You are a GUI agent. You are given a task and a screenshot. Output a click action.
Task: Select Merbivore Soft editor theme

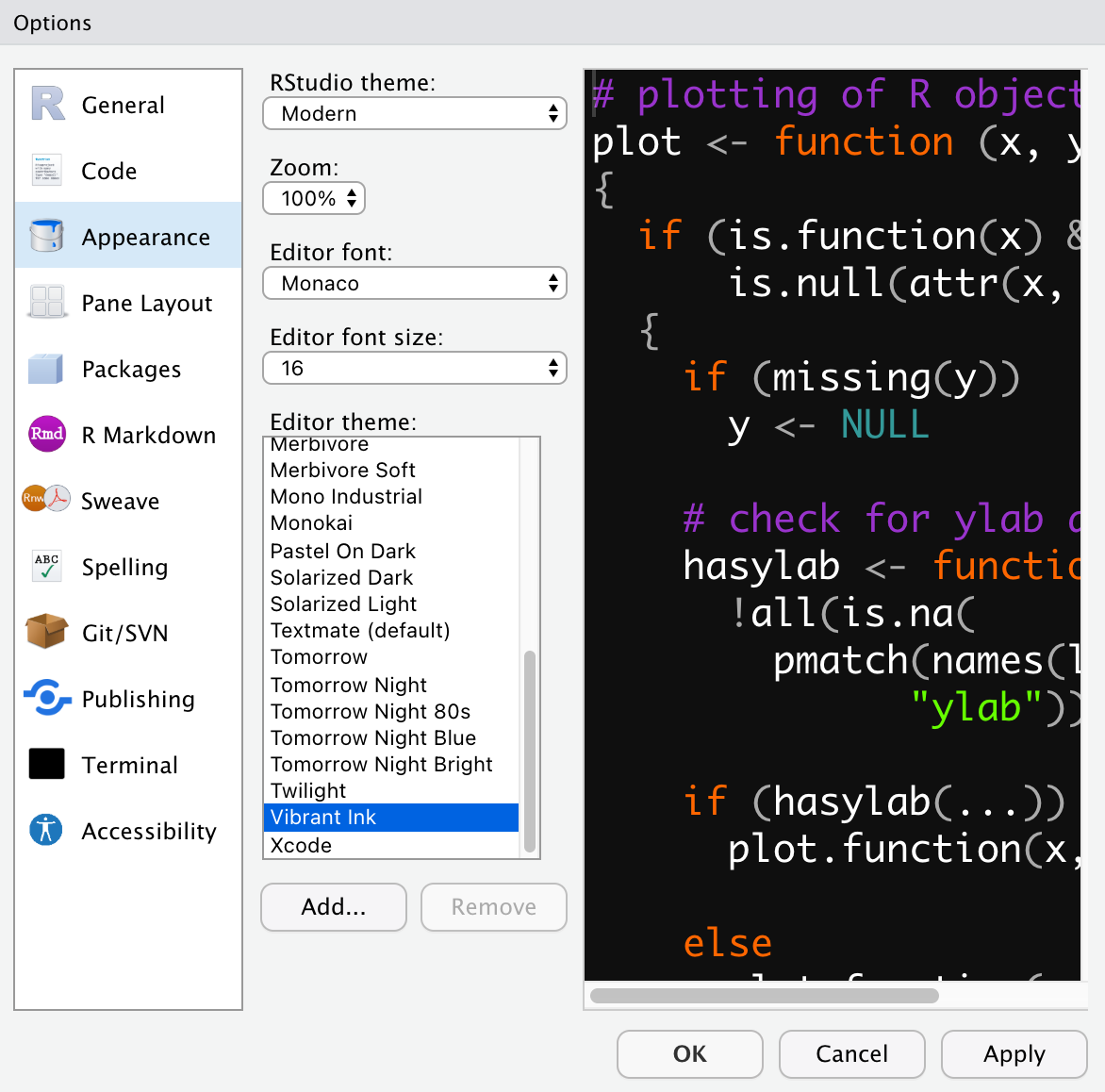[x=391, y=471]
